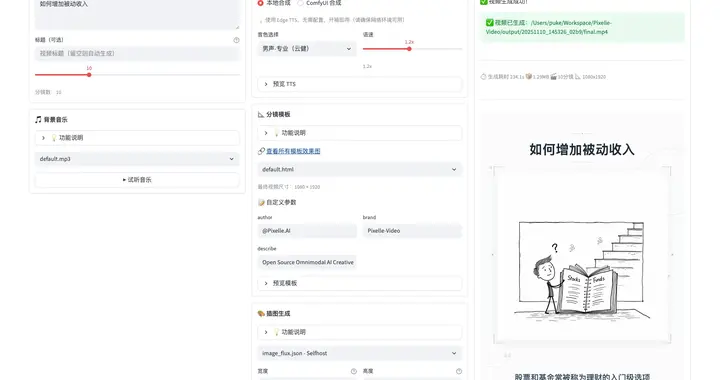The image size is (720, 380).
Task: Click the 视频标题 title input field
Action: click(x=137, y=54)
